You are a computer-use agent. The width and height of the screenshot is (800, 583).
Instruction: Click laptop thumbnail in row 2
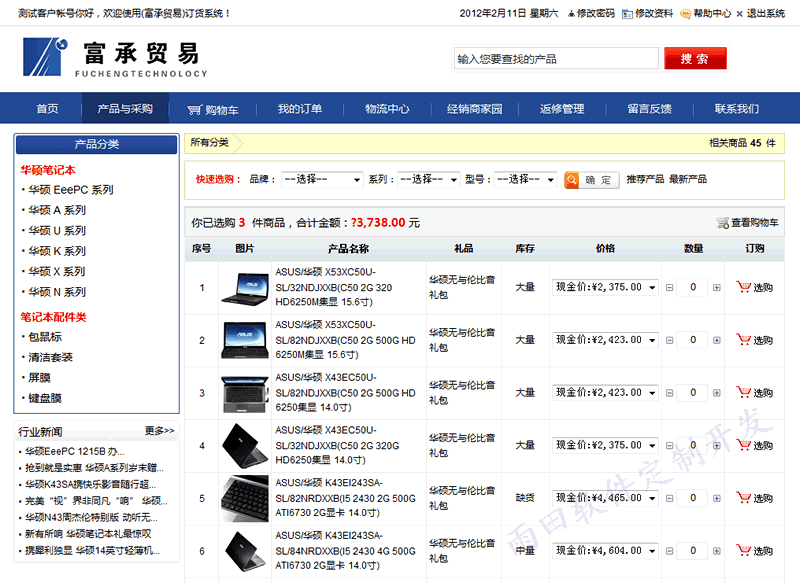coord(245,340)
